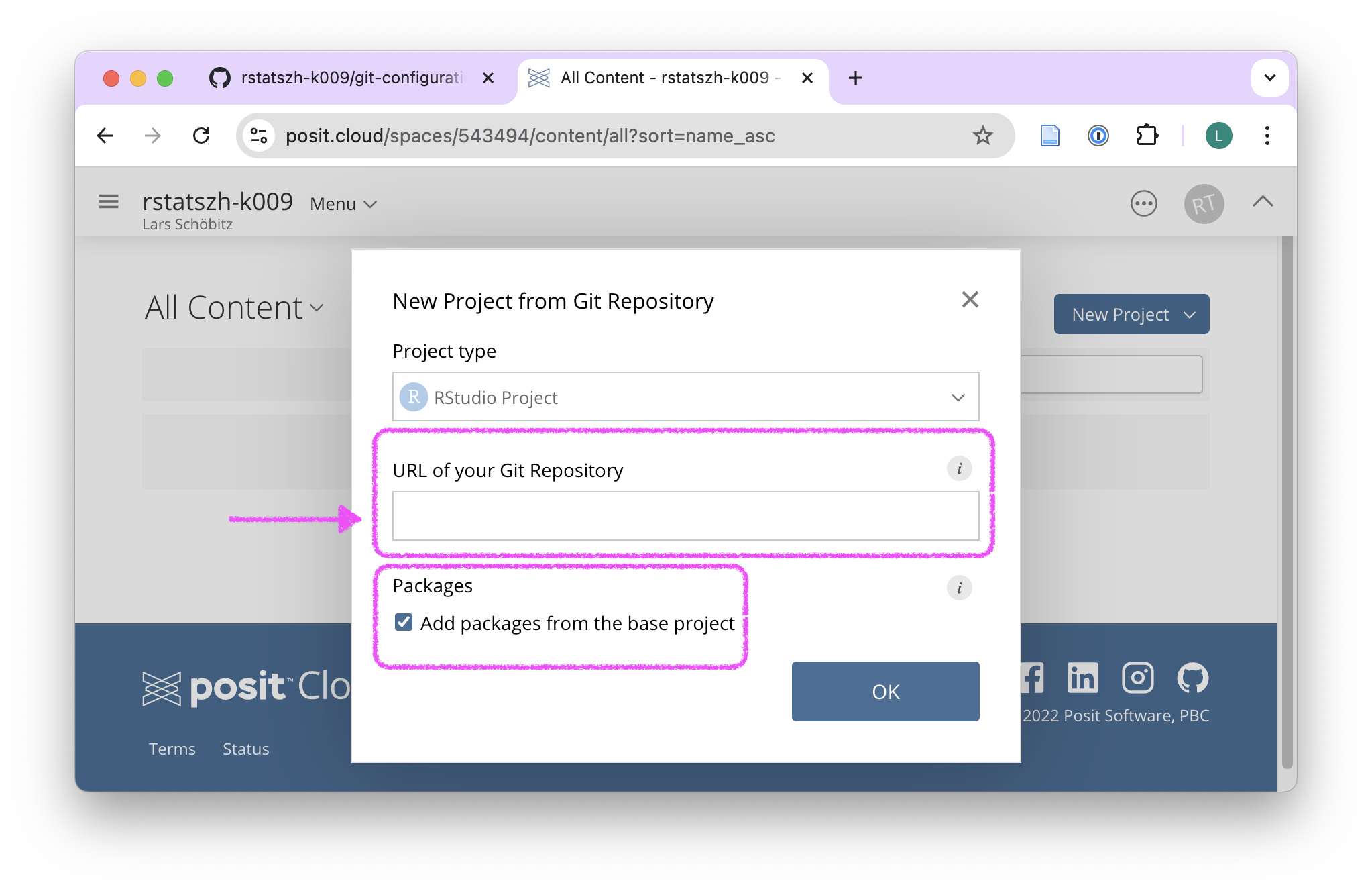
Task: Click the info icon beside Git Repository URL
Action: coord(959,468)
